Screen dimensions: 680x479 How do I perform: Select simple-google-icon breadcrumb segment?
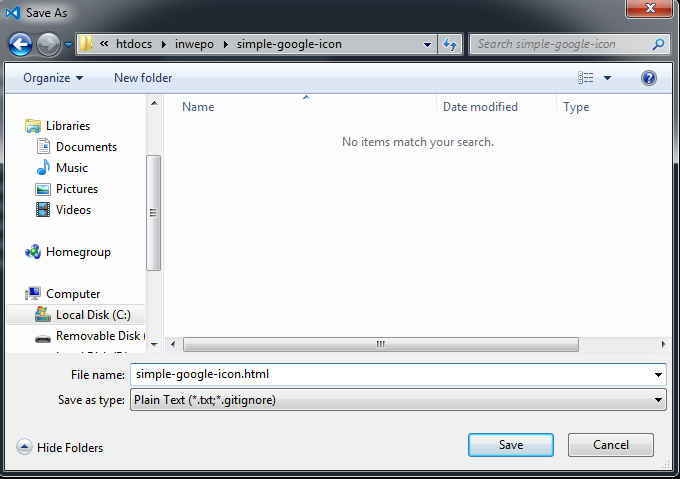[x=289, y=44]
